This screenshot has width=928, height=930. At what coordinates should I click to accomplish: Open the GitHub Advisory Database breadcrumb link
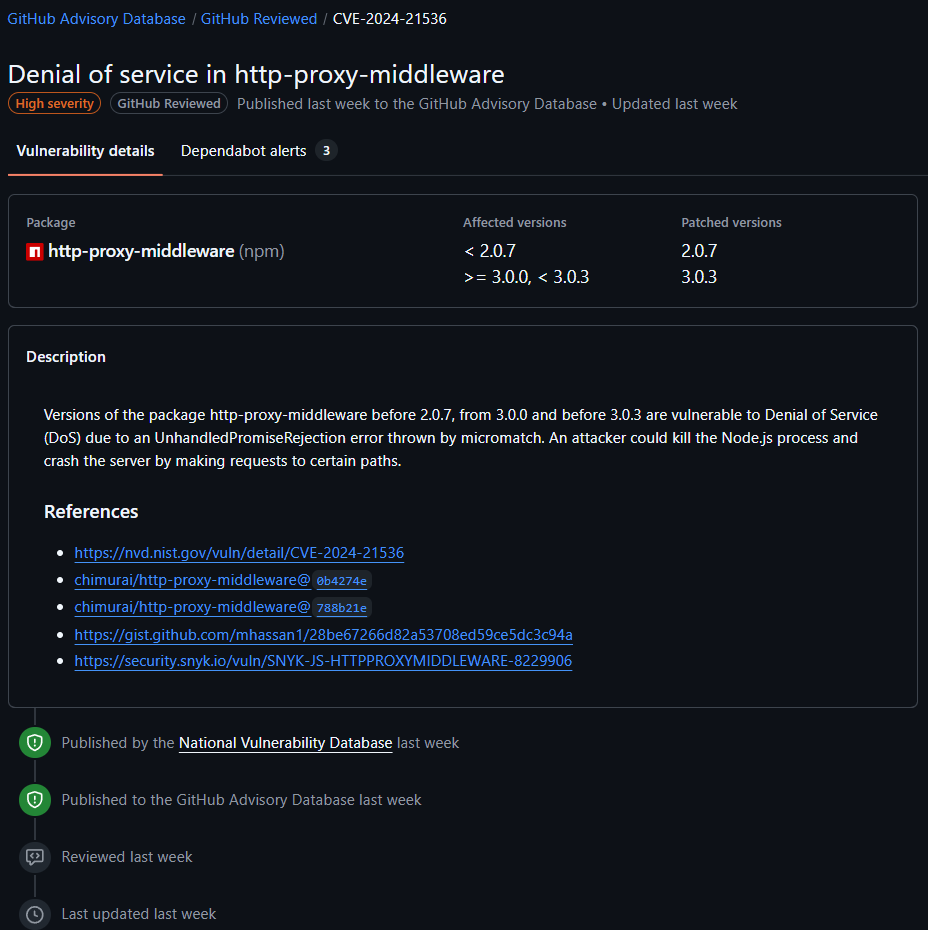coord(96,18)
